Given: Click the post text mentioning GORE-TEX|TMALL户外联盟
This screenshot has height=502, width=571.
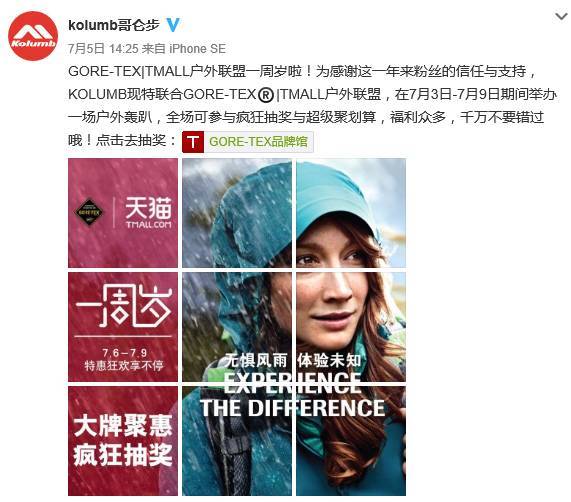Looking at the screenshot, I should 312,106.
